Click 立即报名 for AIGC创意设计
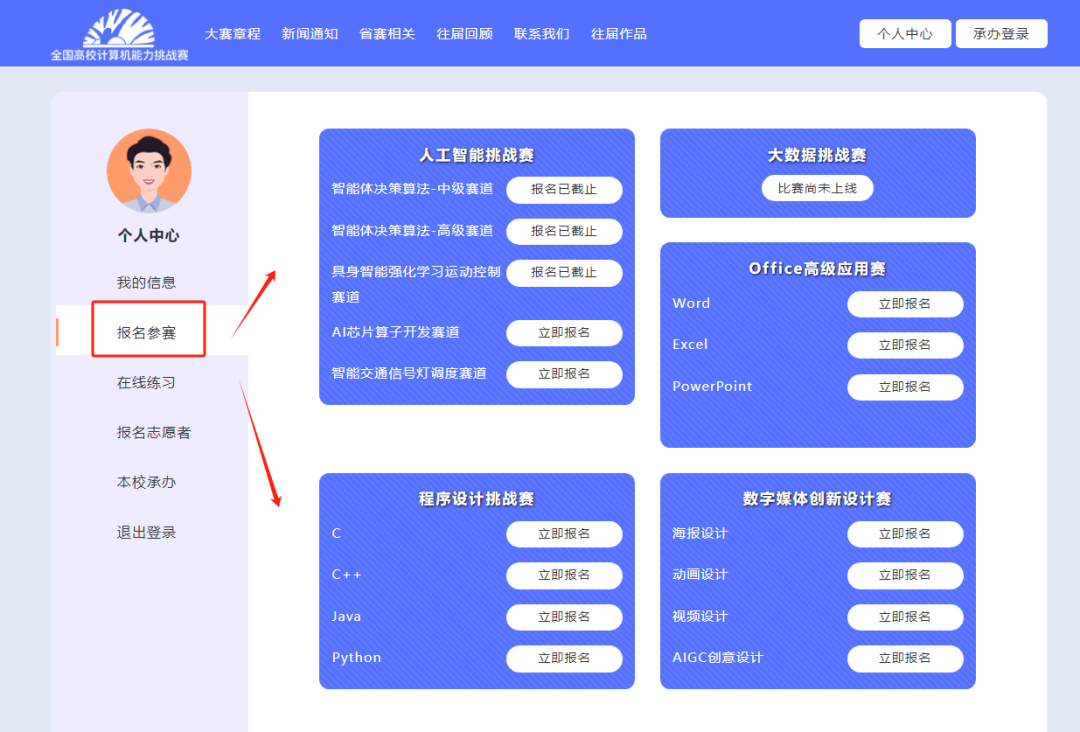1080x732 pixels. pyautogui.click(x=905, y=658)
